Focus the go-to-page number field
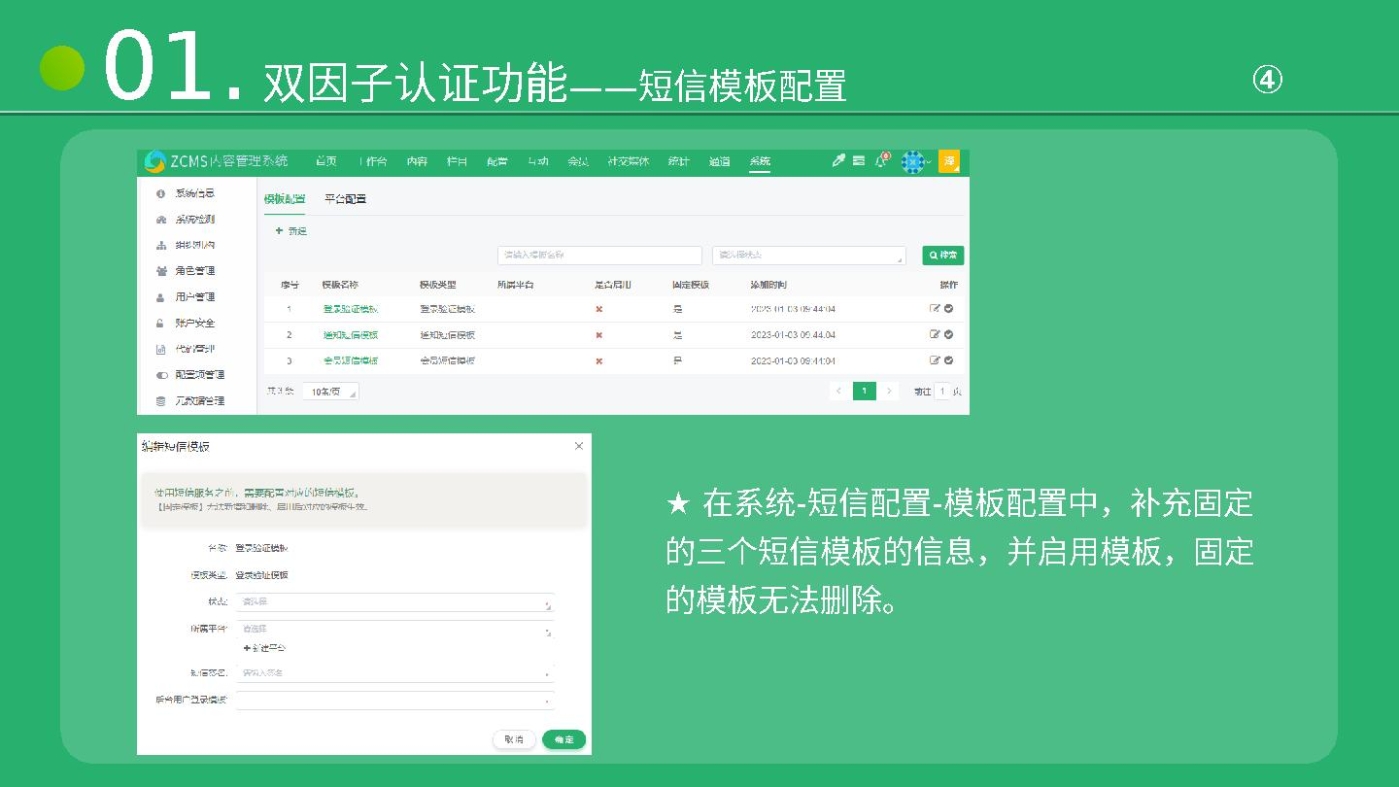This screenshot has height=787, width=1399. [x=943, y=391]
